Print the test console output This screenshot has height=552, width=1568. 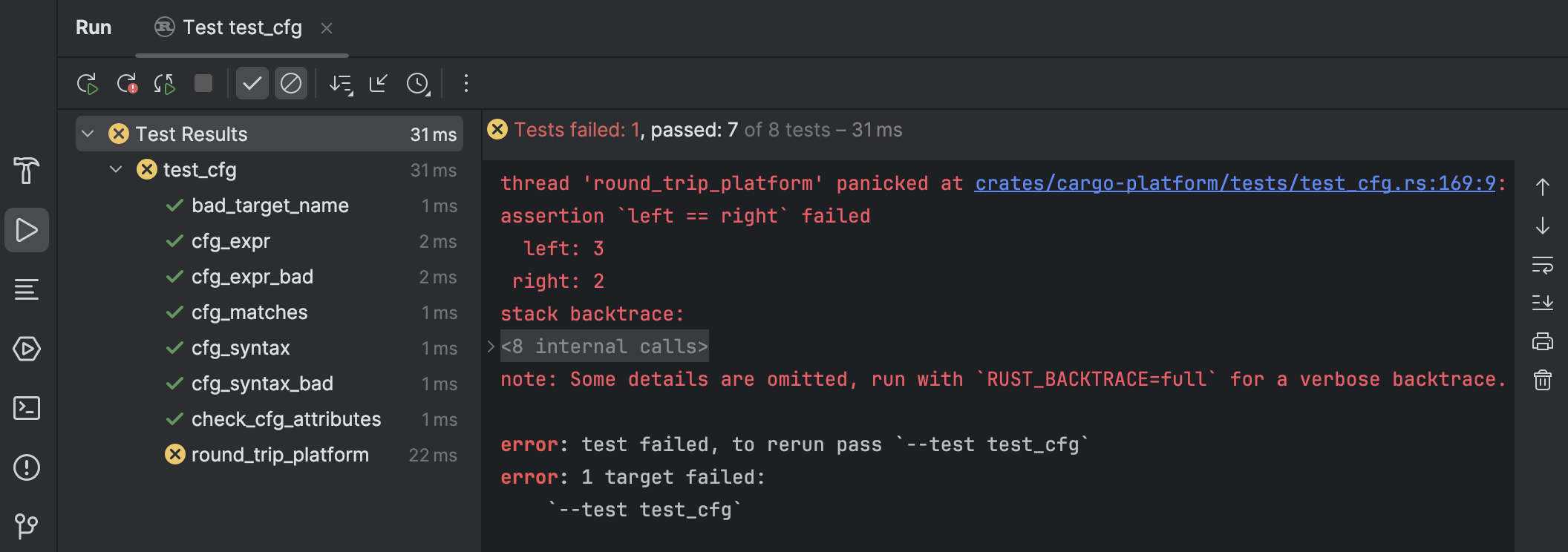click(x=1542, y=341)
